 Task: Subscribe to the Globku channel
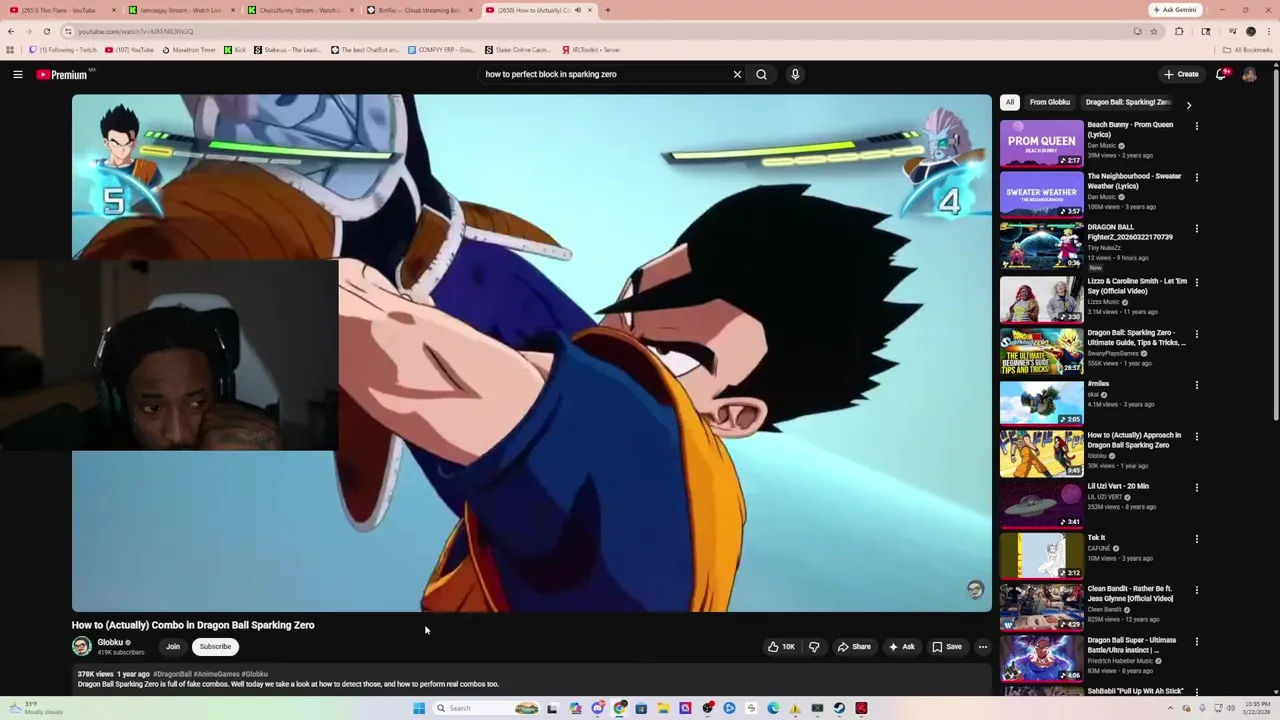point(215,647)
